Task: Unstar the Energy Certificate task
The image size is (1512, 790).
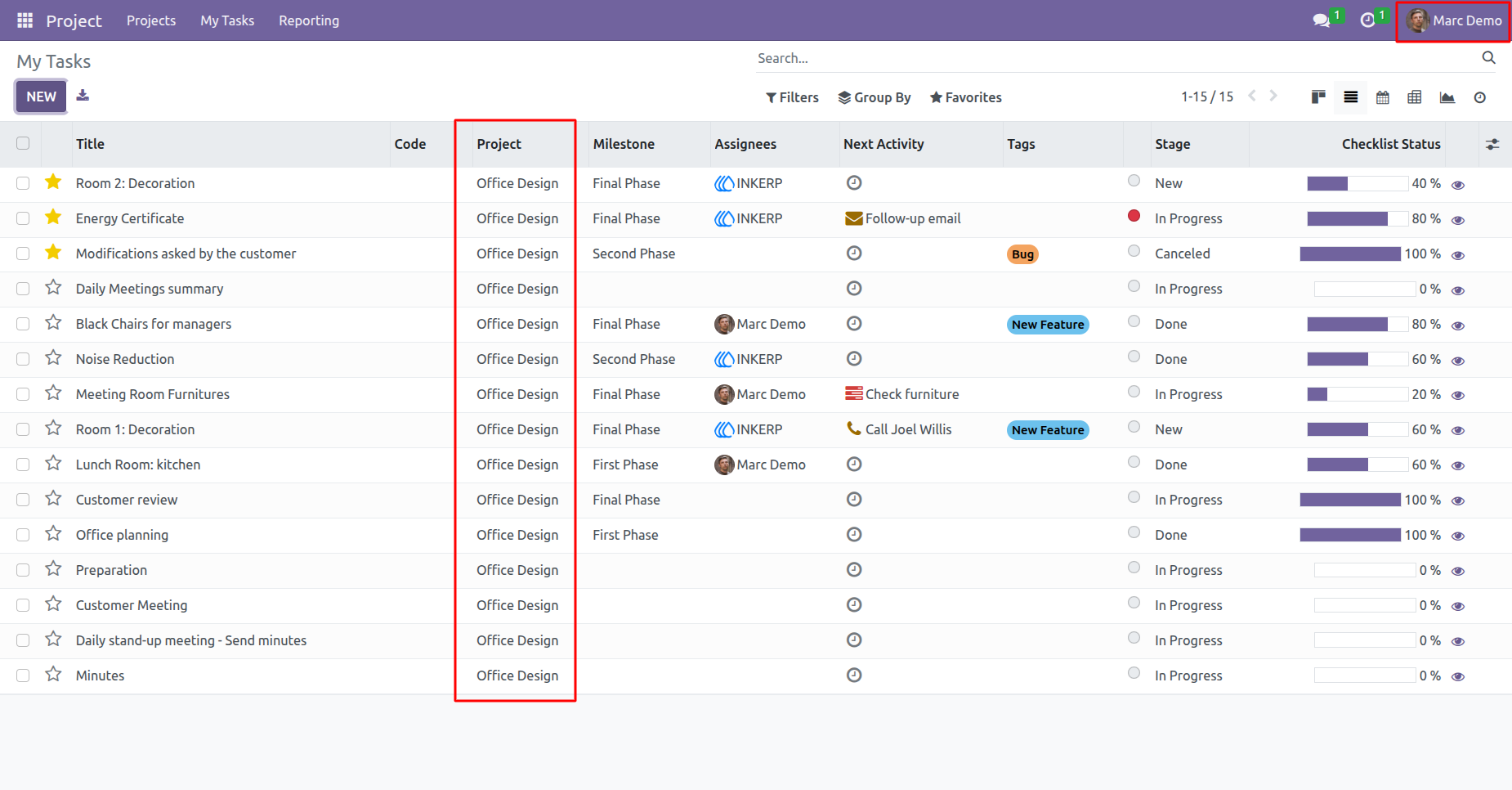Action: pyautogui.click(x=53, y=217)
